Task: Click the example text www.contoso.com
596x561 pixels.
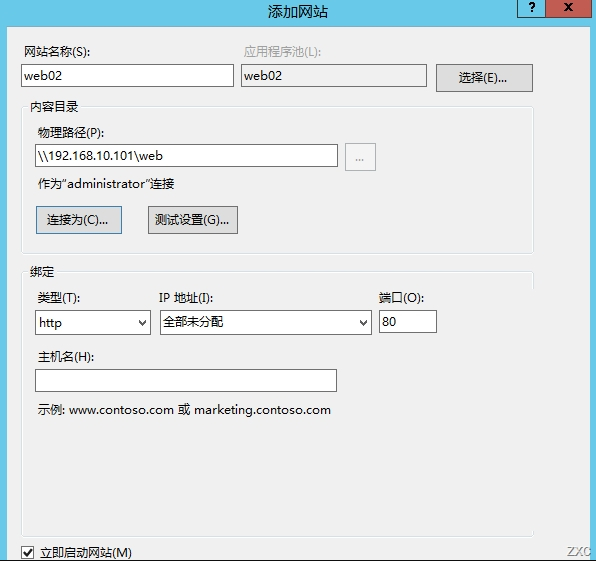Action: 121,410
